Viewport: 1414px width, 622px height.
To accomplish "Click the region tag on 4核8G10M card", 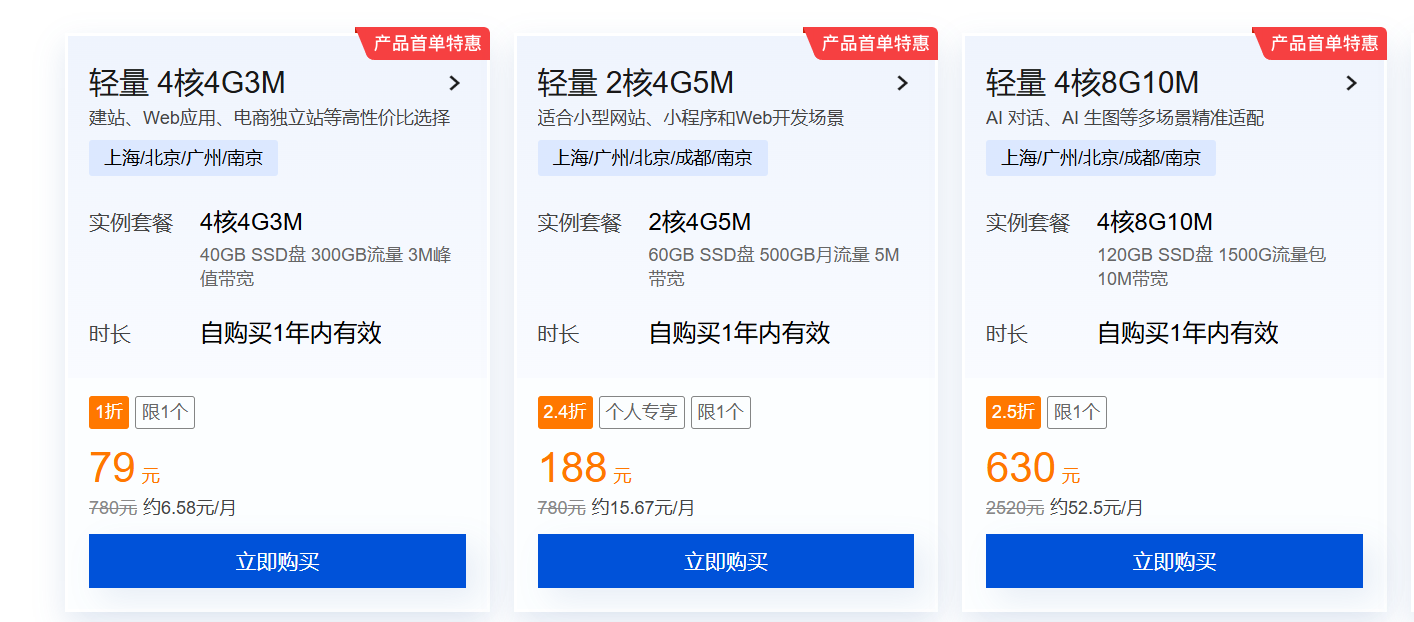I will coord(1100,158).
